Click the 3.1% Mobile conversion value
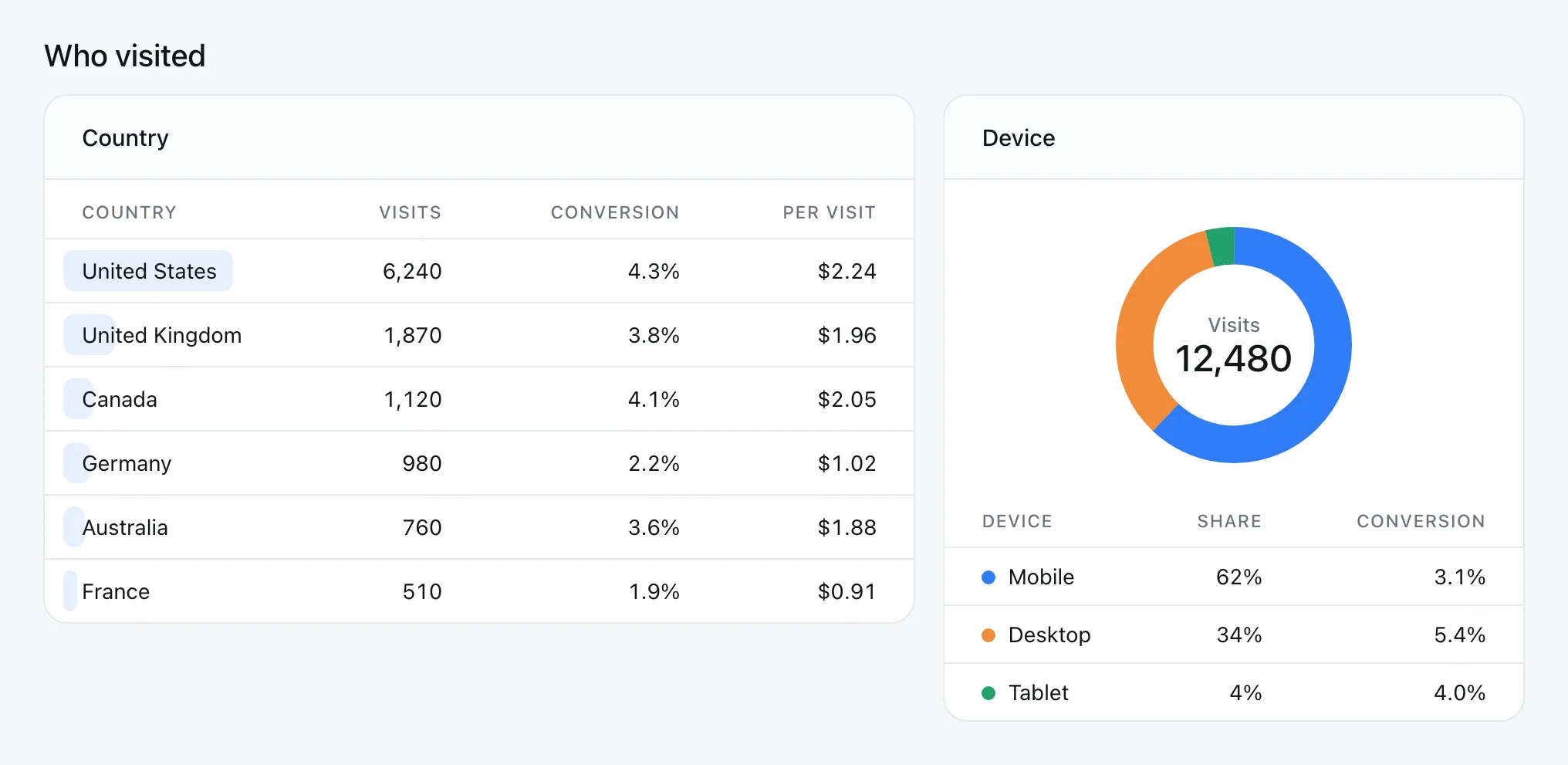 (x=1459, y=577)
